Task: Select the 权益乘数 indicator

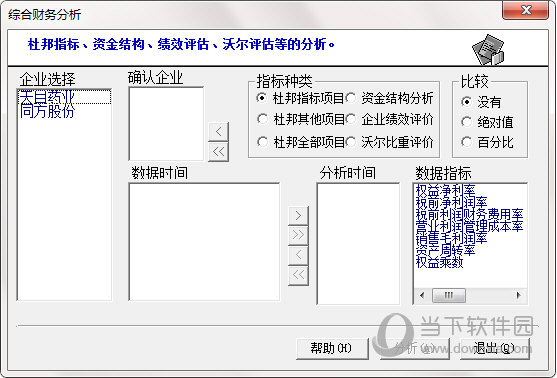Action: [439, 263]
